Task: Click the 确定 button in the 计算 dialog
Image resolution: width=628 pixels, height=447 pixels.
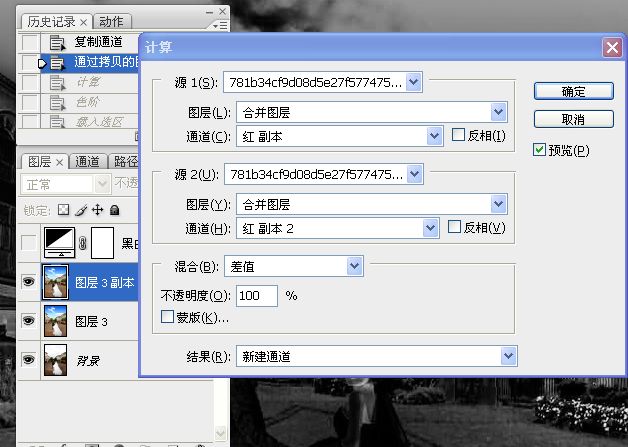Action: [574, 91]
